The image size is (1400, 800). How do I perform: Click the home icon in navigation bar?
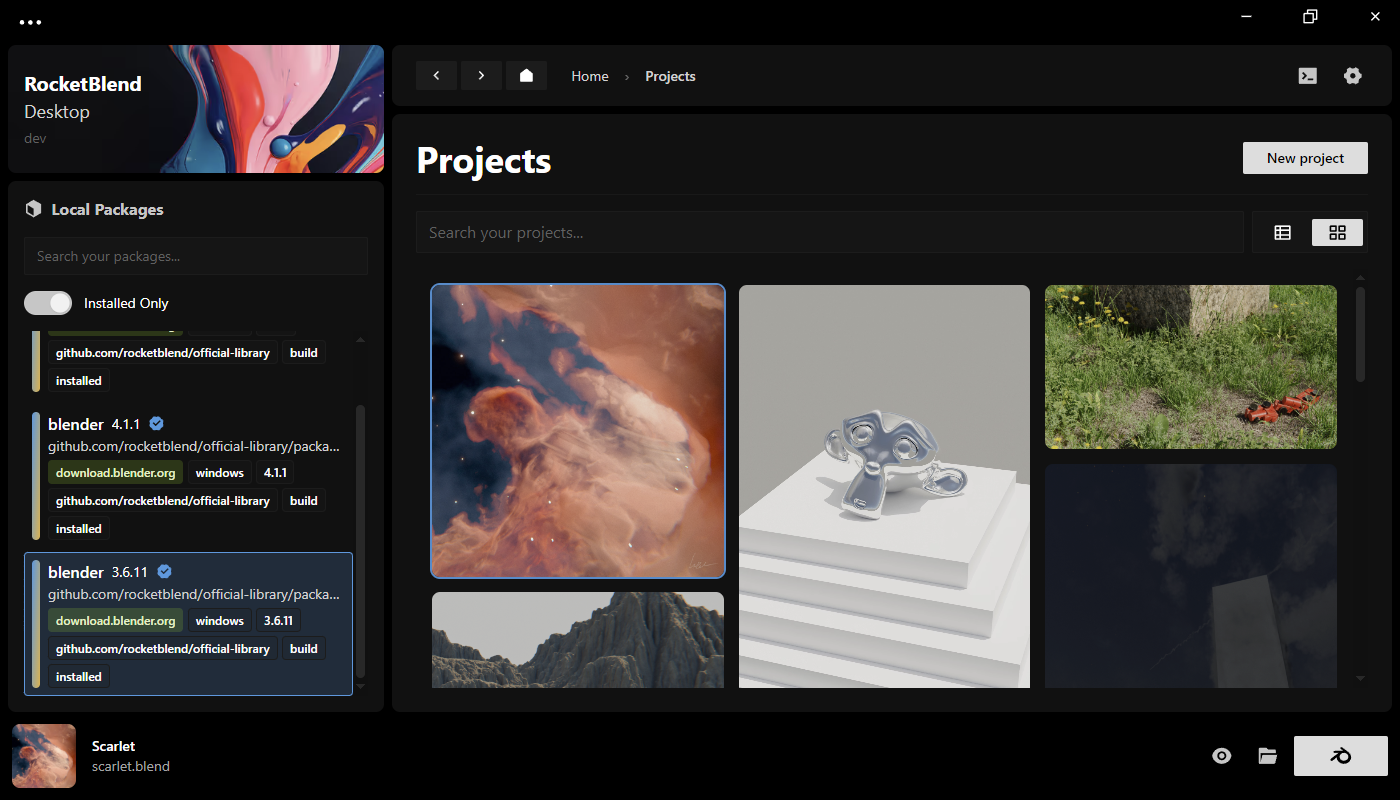click(x=526, y=76)
